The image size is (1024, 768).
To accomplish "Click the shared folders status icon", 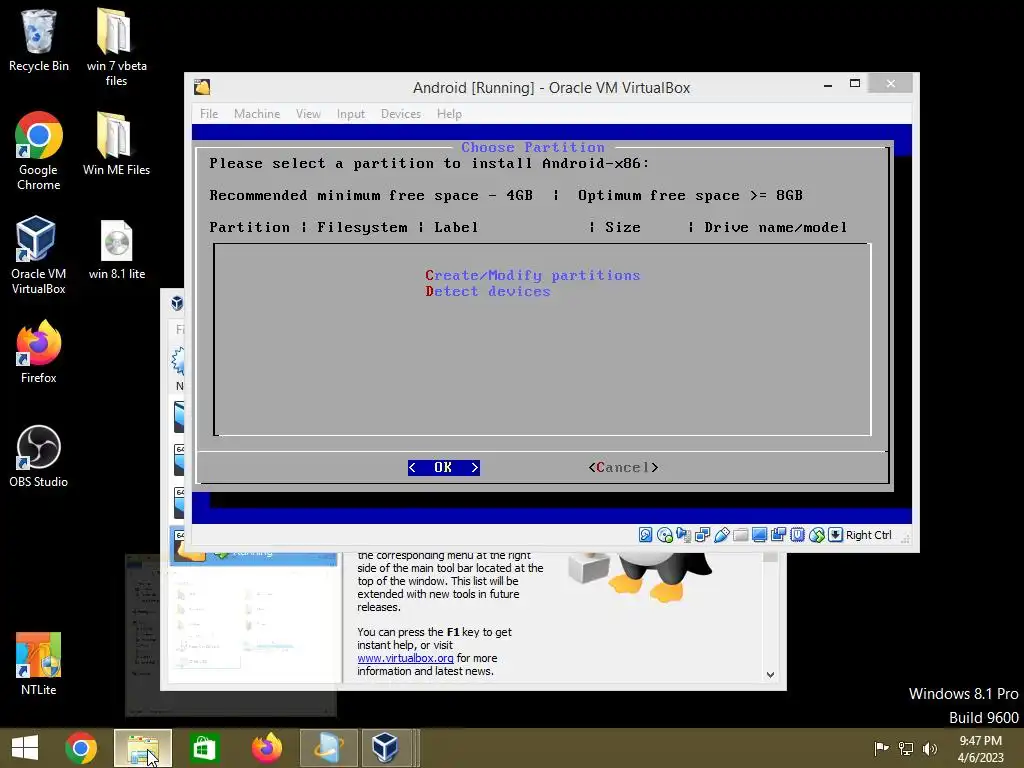I will [741, 535].
